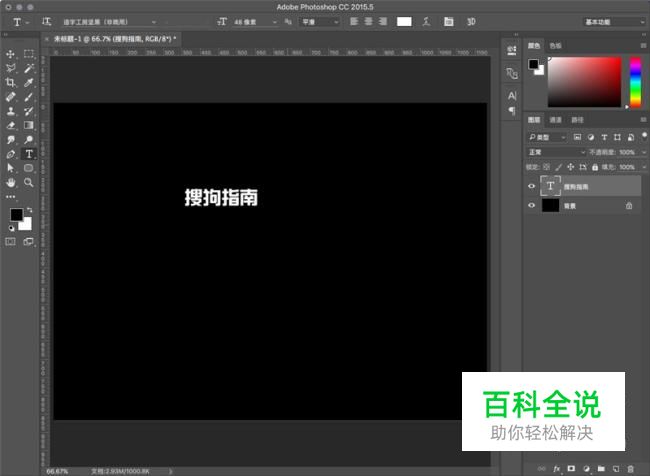This screenshot has height=476, width=650.
Task: Click the center text alignment button
Action: pos(369,21)
